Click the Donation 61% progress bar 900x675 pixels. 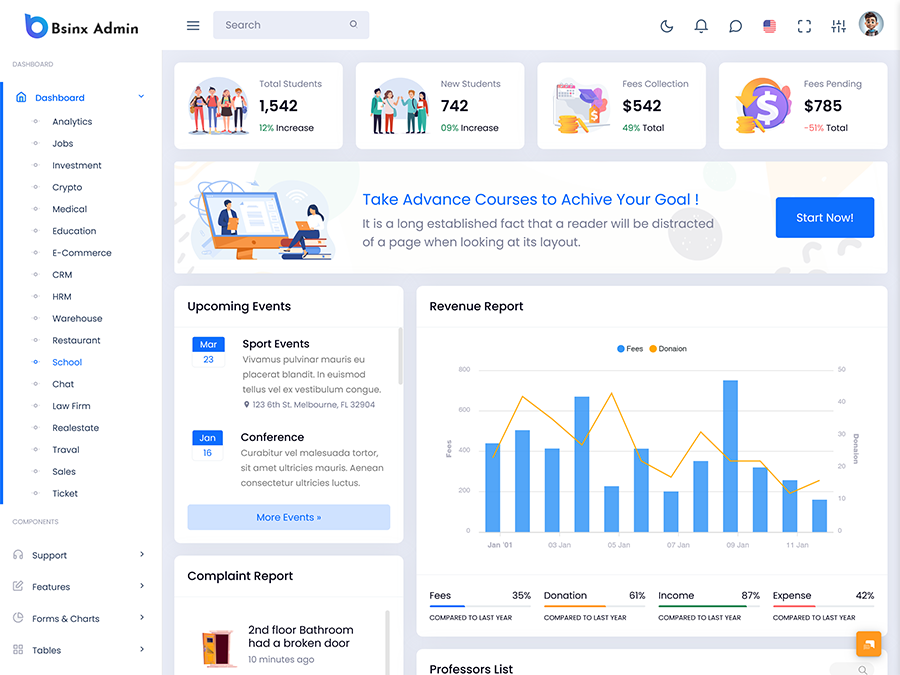pyautogui.click(x=594, y=606)
